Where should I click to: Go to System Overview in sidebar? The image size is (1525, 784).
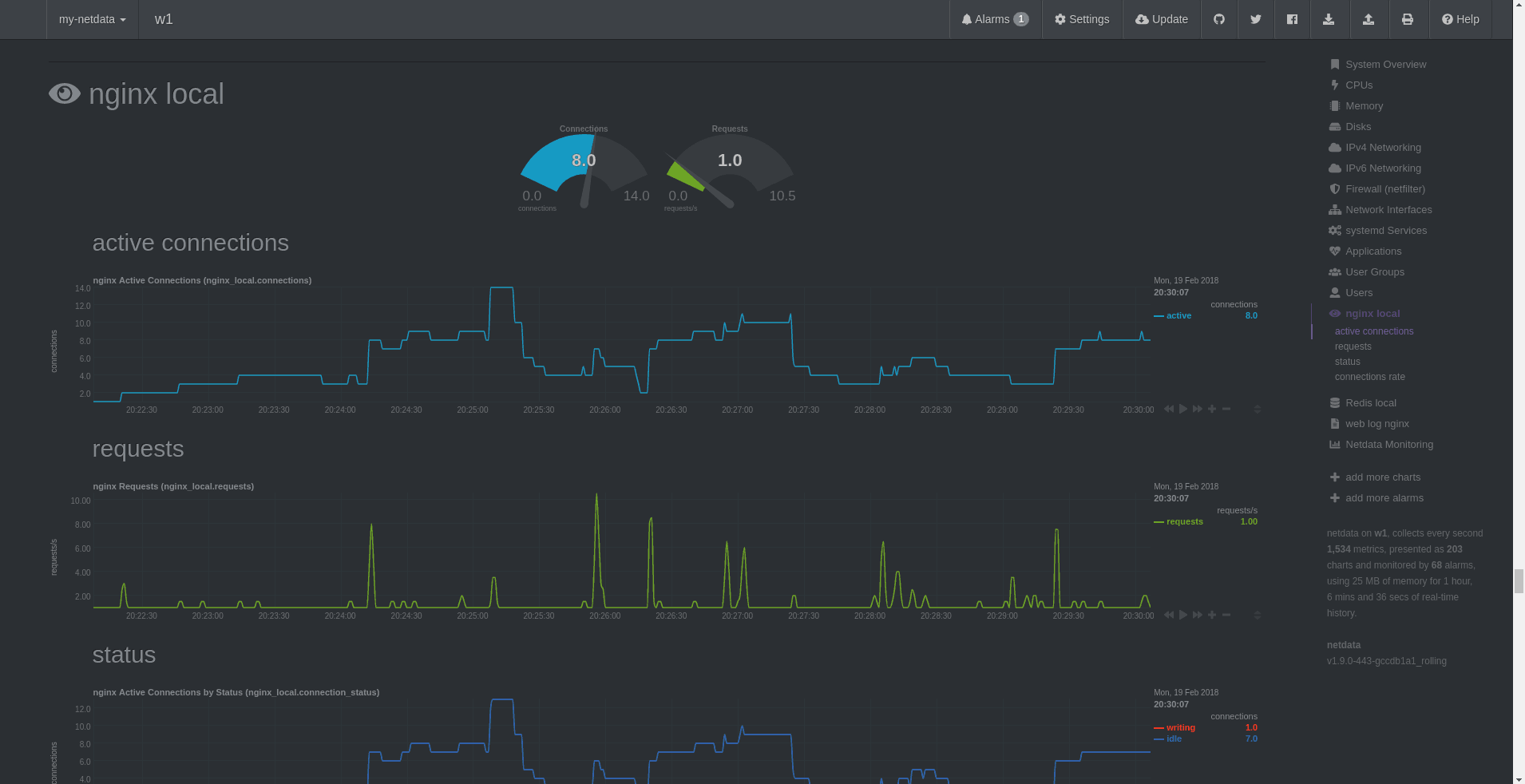point(1385,65)
